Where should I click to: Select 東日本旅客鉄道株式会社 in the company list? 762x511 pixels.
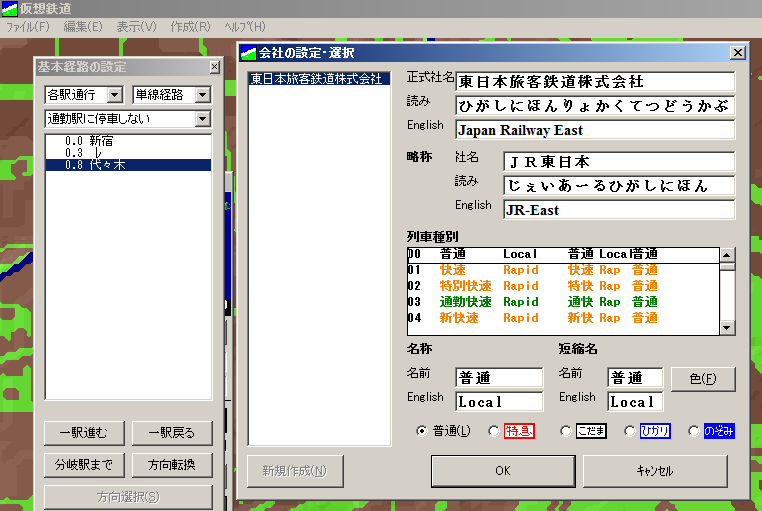(x=319, y=79)
